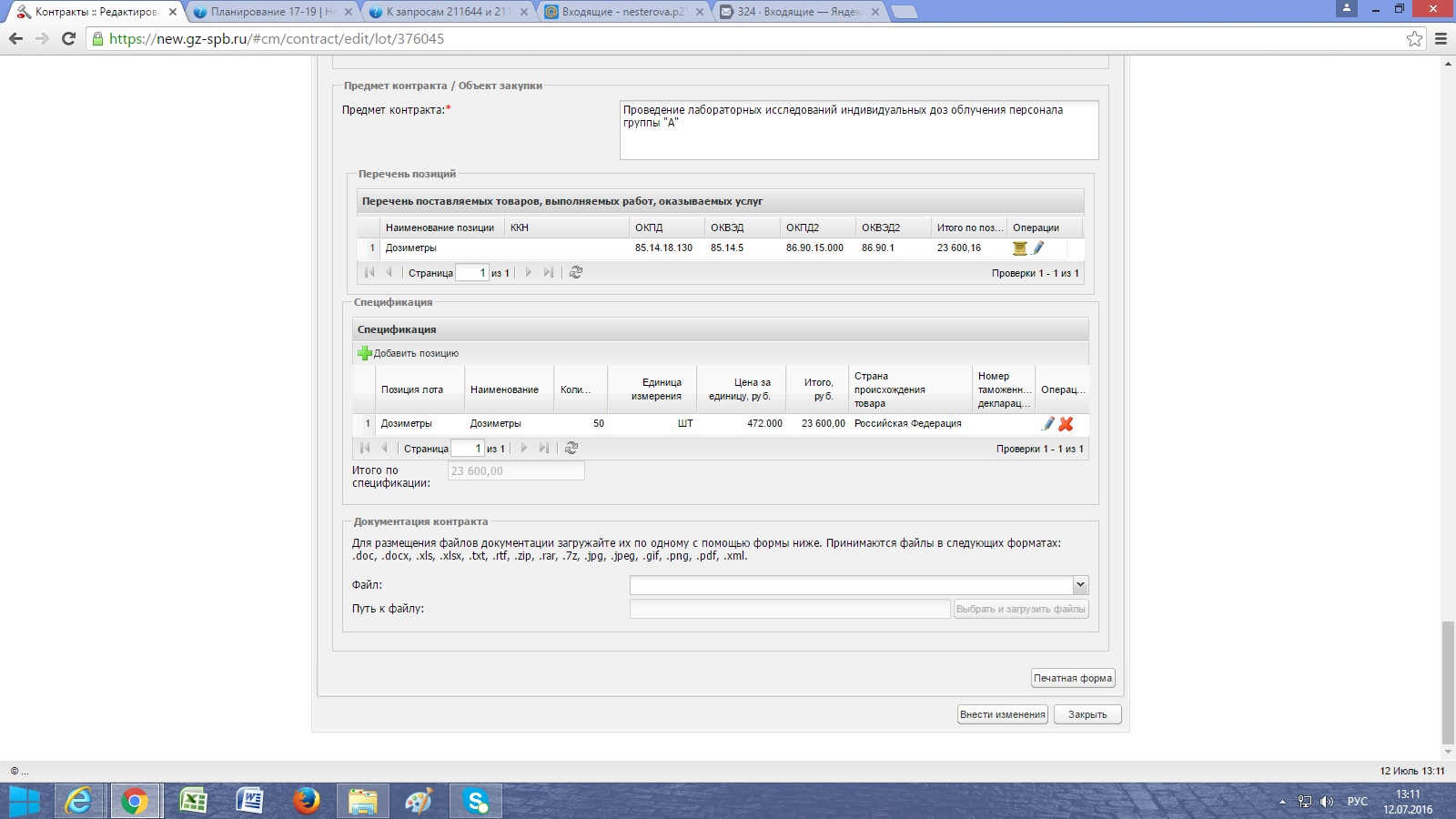Open the volume control in the system tray
Image resolution: width=1456 pixels, height=819 pixels.
(1327, 802)
